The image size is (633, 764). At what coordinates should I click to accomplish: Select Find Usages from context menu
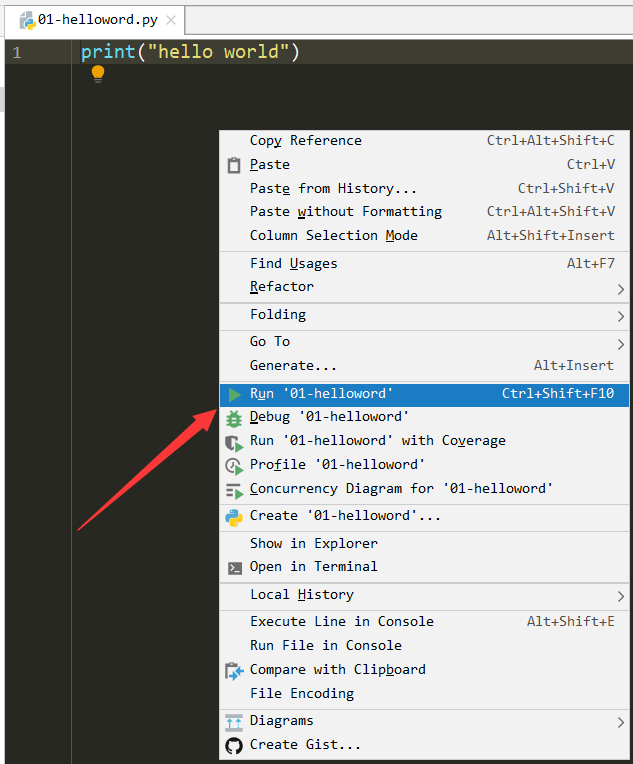coord(294,264)
